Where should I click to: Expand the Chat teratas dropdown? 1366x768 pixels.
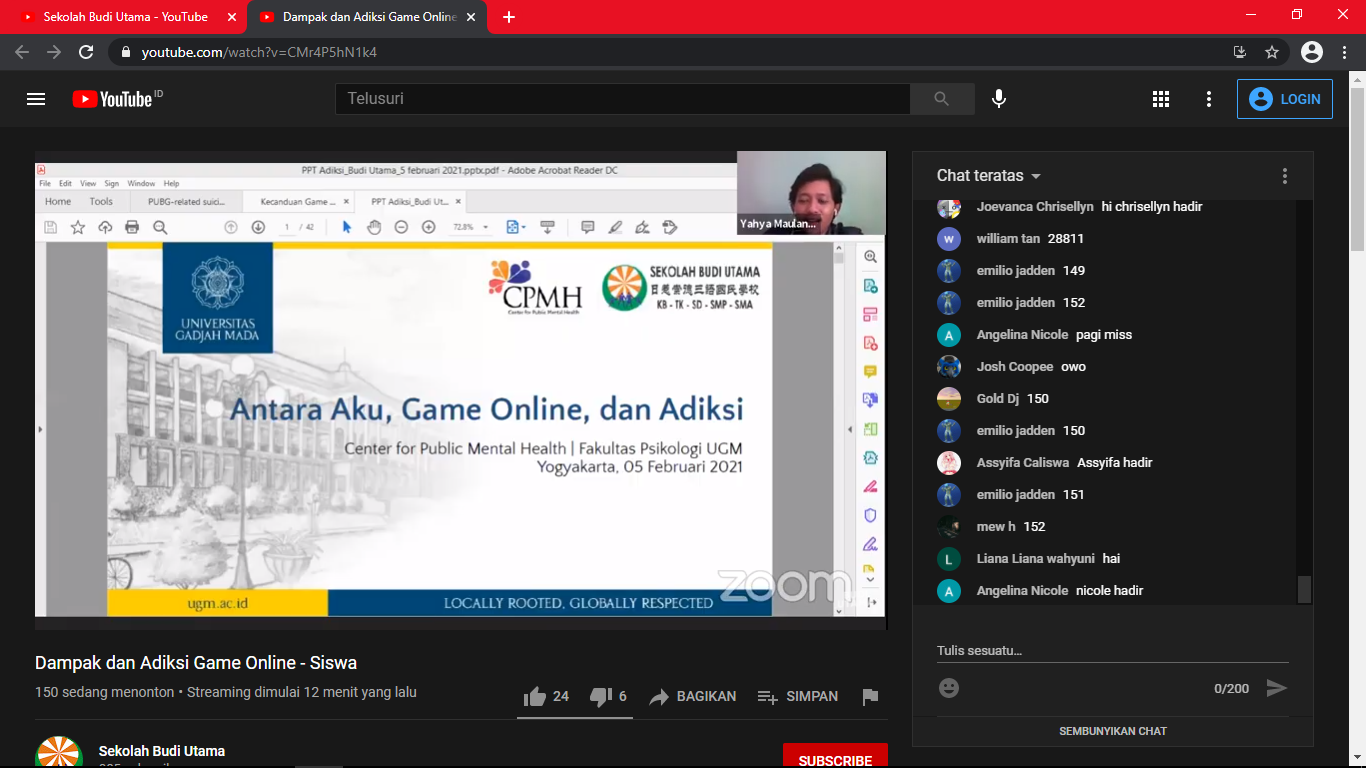tap(988, 176)
